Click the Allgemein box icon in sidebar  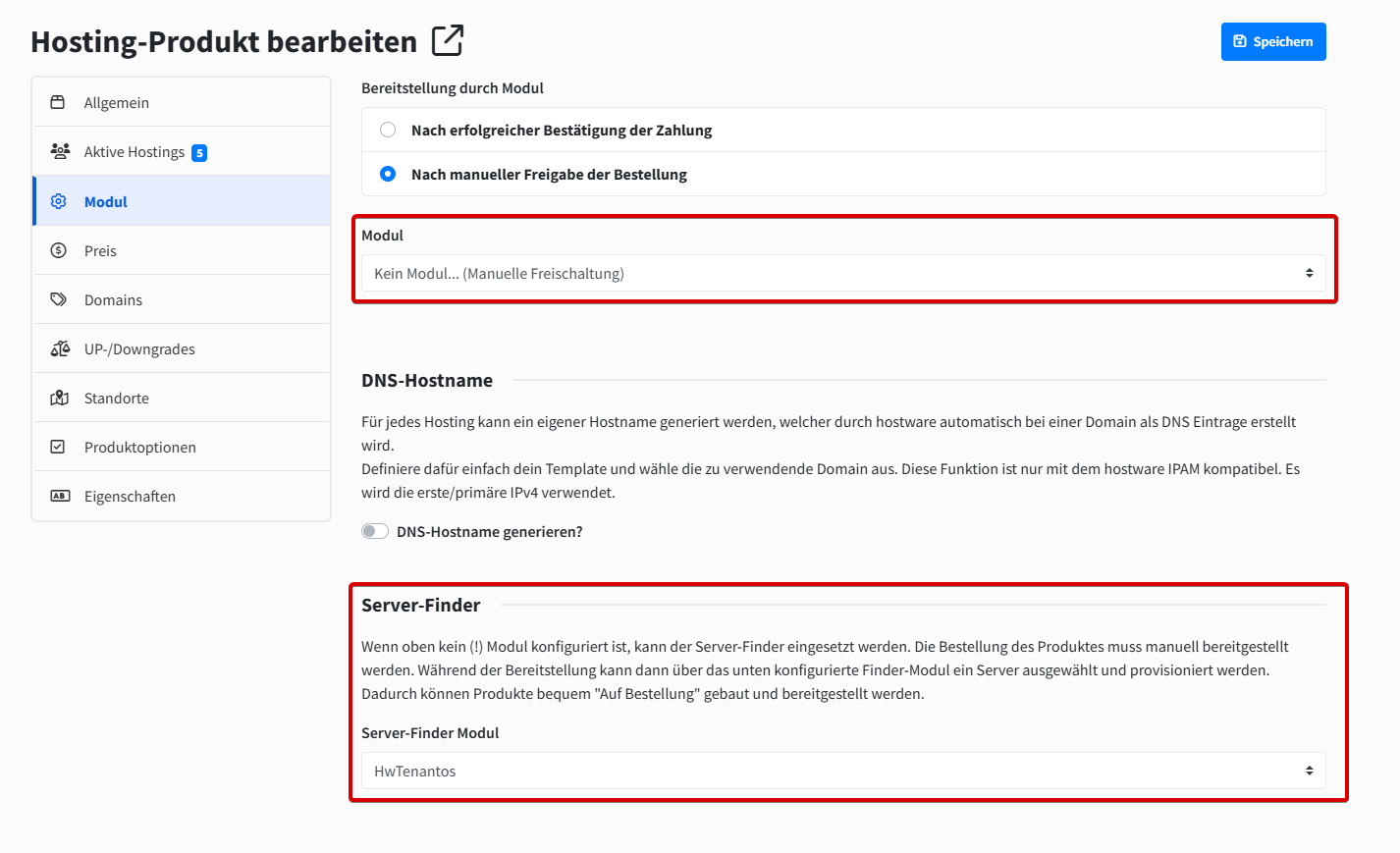coord(58,102)
